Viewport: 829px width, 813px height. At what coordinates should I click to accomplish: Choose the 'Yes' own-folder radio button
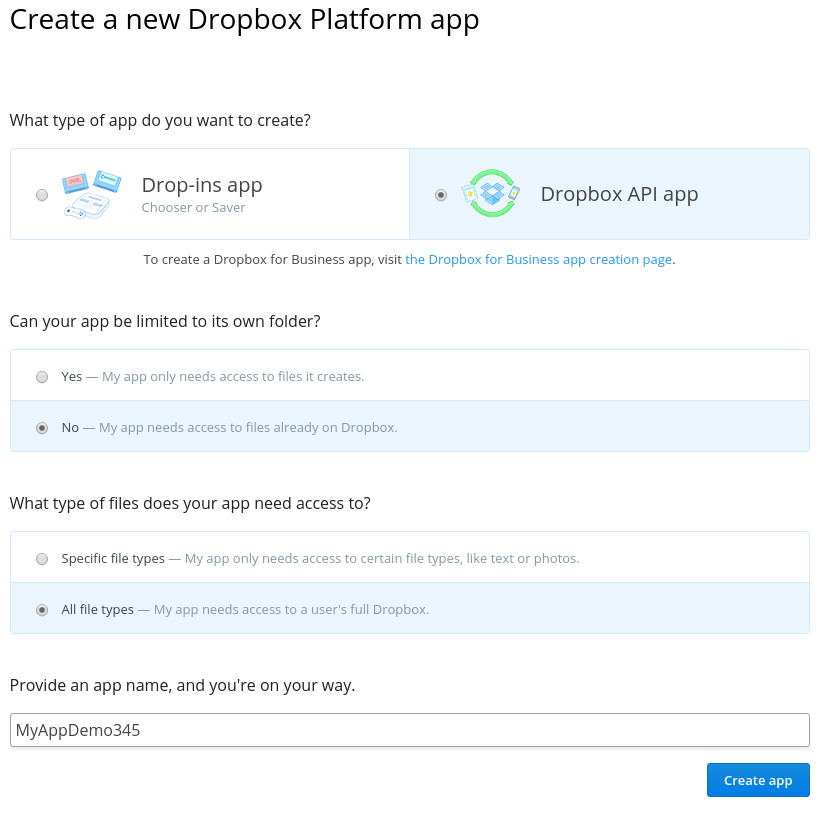tap(42, 377)
